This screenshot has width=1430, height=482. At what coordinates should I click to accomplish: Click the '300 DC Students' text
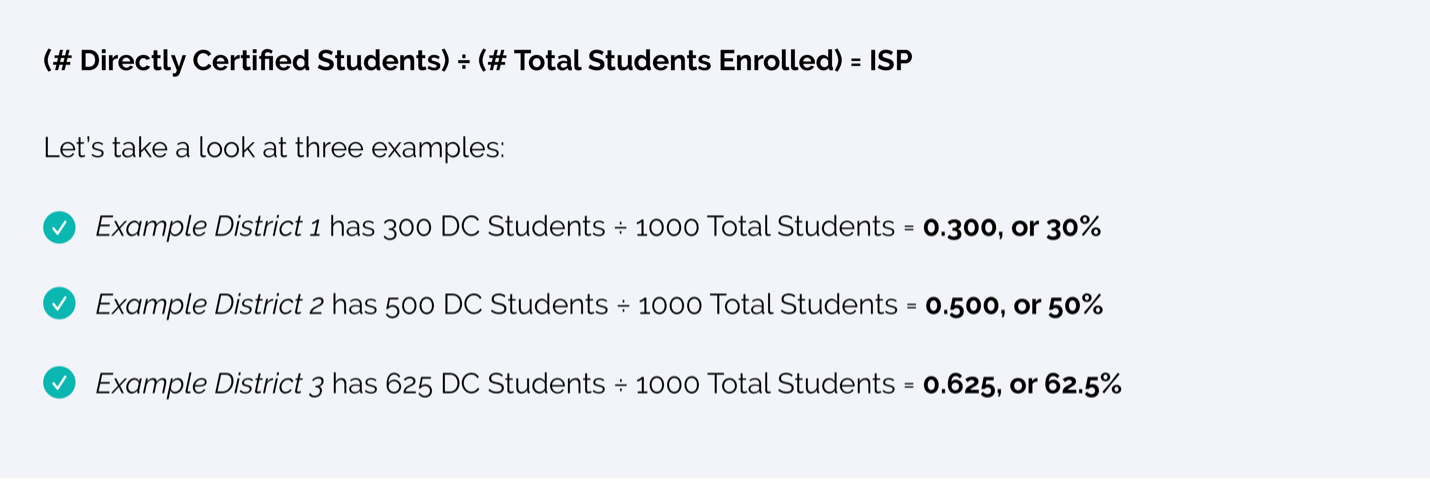[494, 228]
